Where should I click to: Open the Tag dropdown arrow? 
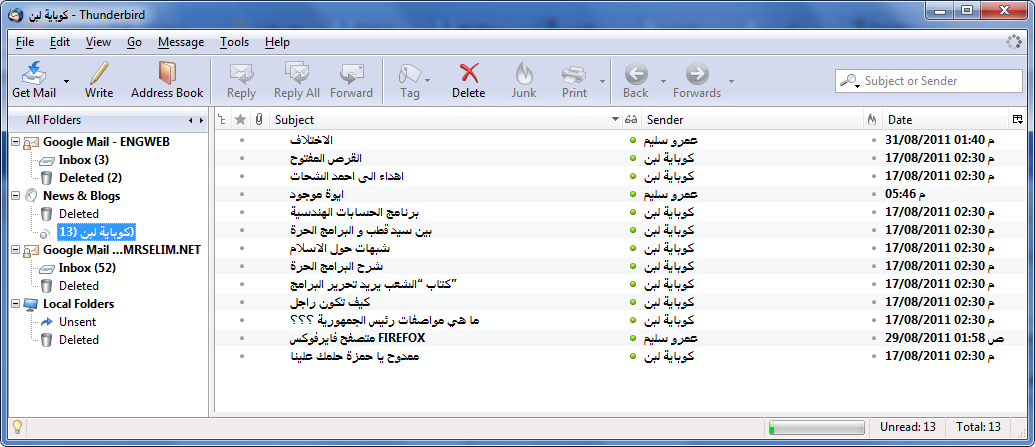[x=427, y=81]
